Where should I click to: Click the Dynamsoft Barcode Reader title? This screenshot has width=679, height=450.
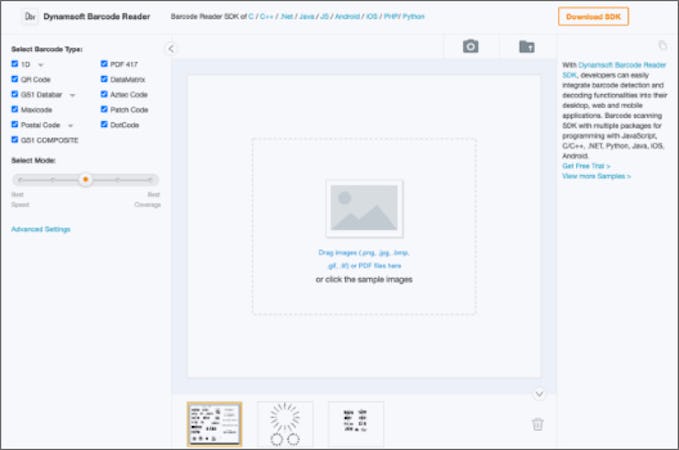(x=97, y=16)
